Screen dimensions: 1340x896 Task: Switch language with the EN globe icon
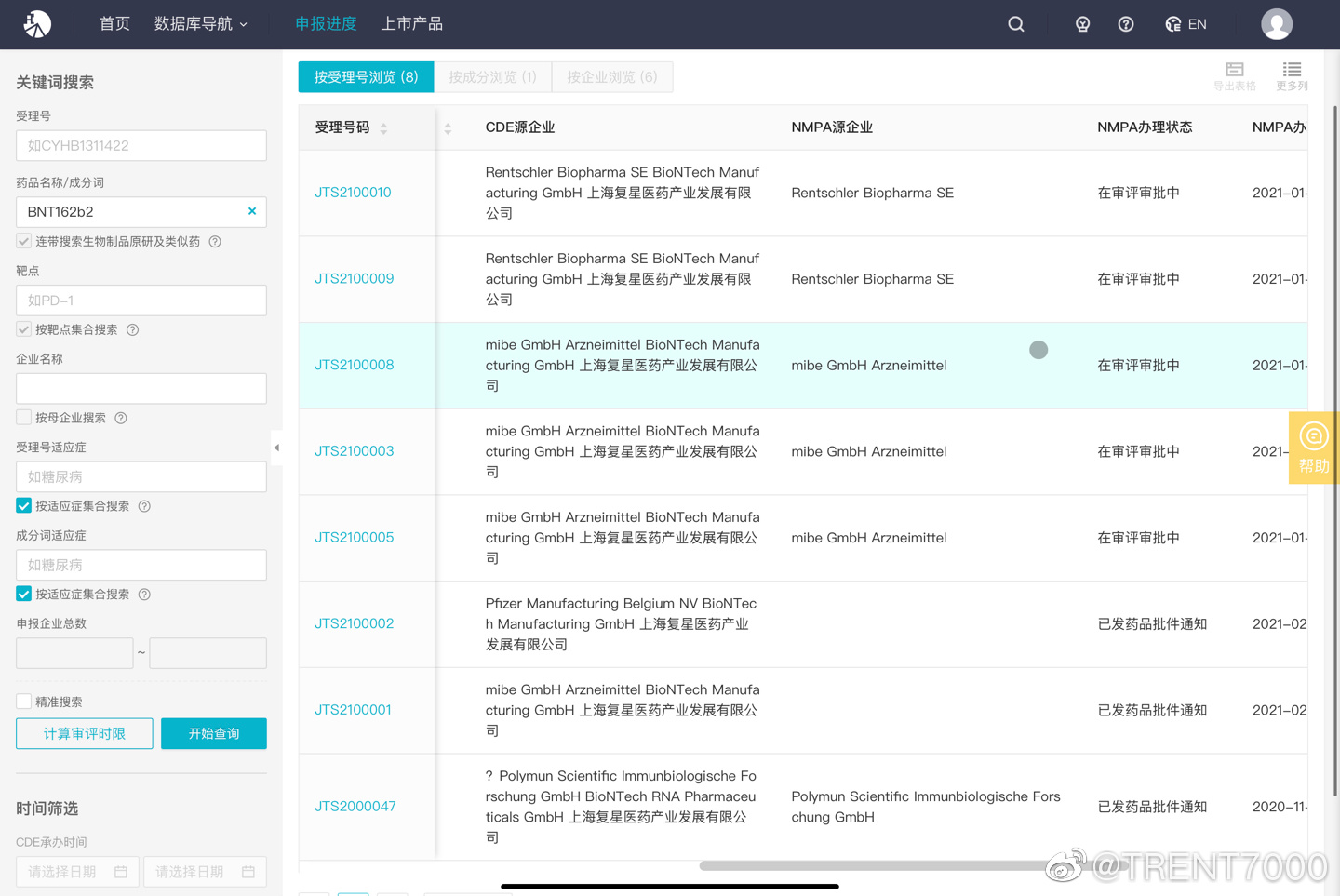tap(1186, 24)
